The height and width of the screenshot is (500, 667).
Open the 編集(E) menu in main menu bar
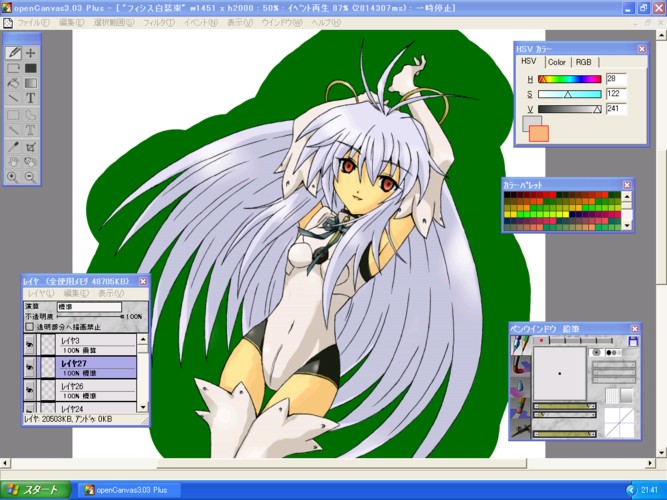point(71,23)
